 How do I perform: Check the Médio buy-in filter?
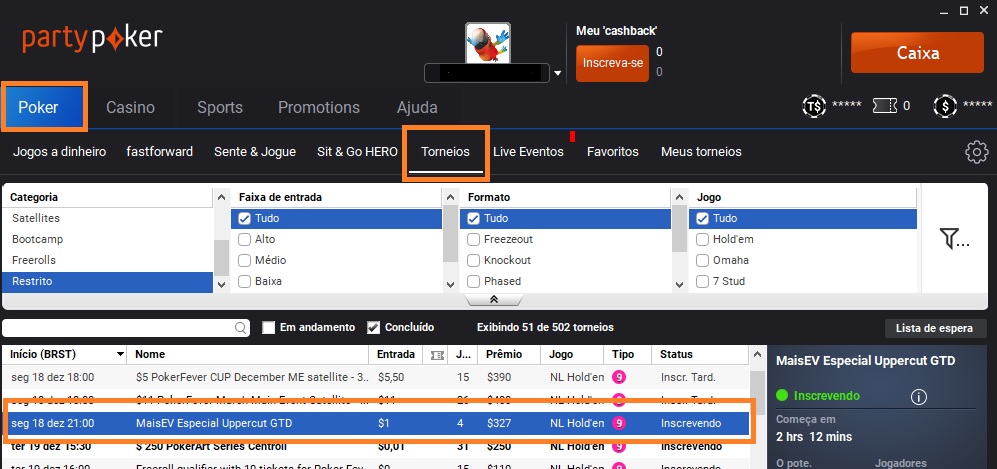point(244,261)
